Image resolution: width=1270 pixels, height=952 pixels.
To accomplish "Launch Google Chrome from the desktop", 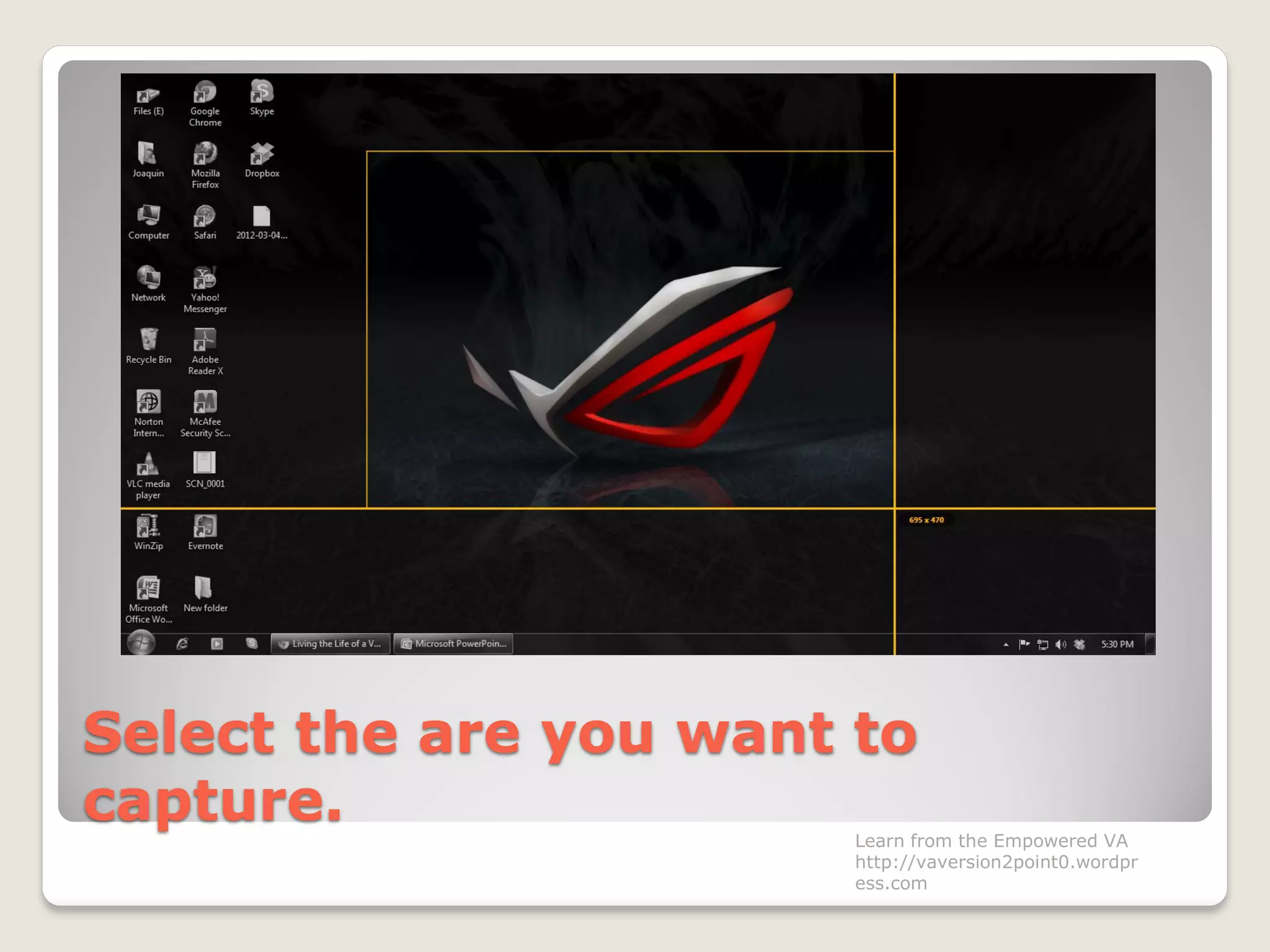I will (205, 104).
